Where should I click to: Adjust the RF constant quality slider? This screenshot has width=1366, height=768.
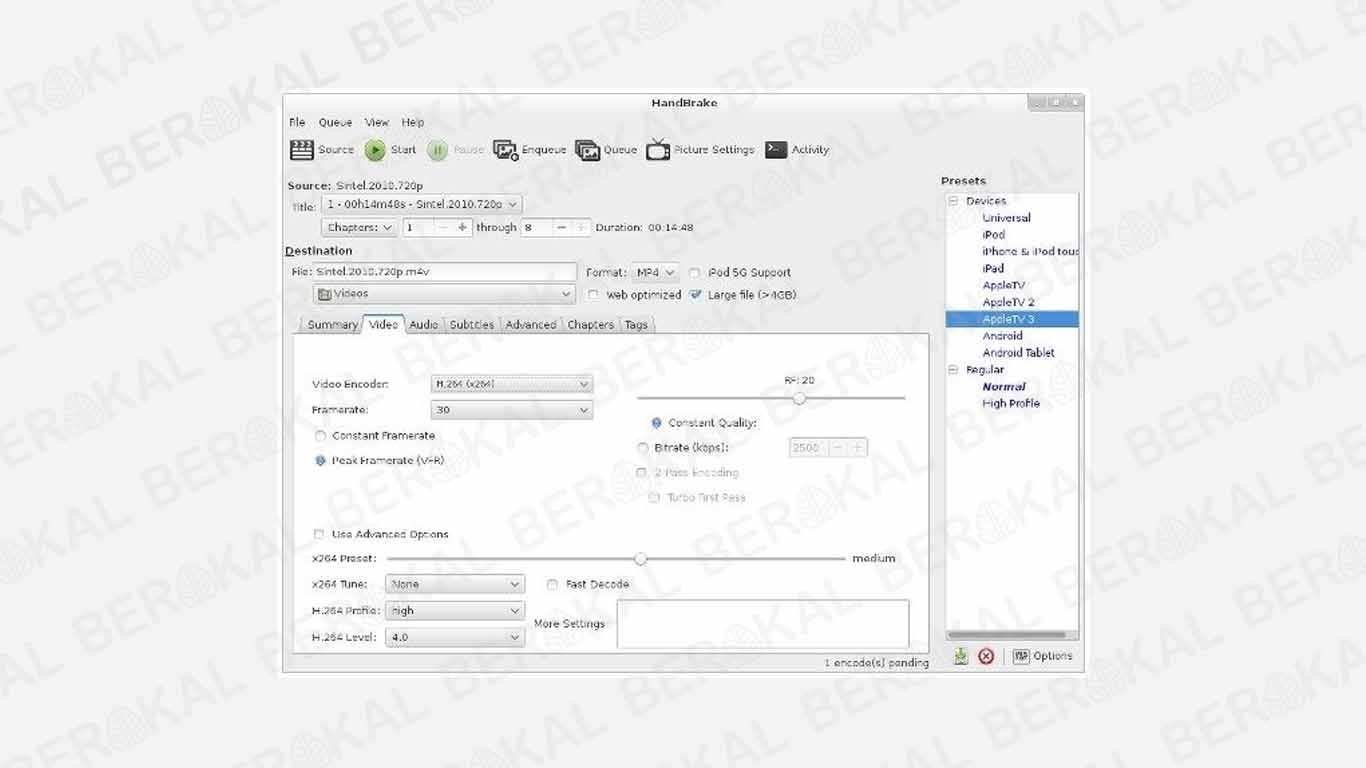[799, 398]
